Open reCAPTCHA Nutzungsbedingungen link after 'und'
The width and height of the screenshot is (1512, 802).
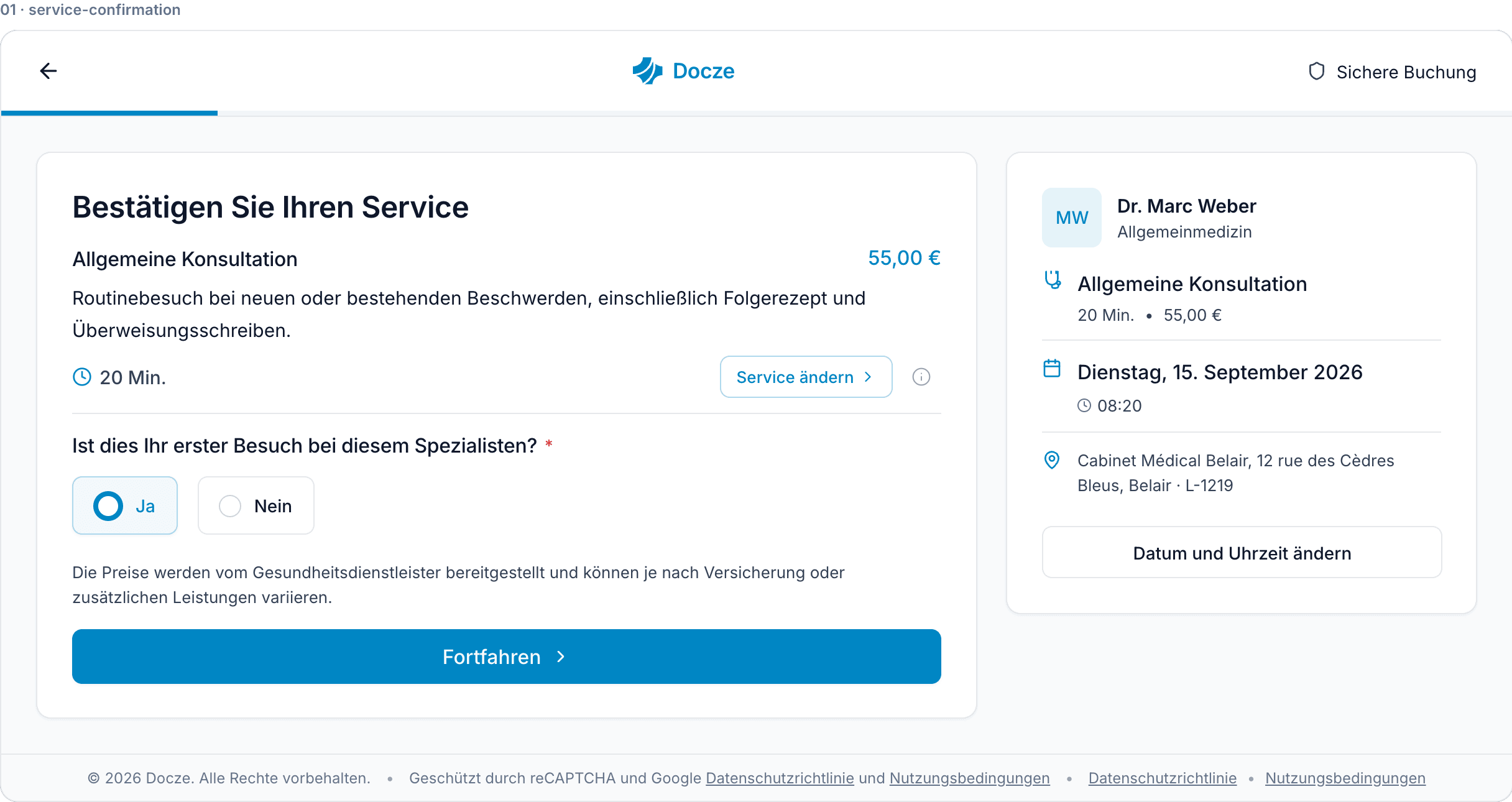click(x=969, y=778)
